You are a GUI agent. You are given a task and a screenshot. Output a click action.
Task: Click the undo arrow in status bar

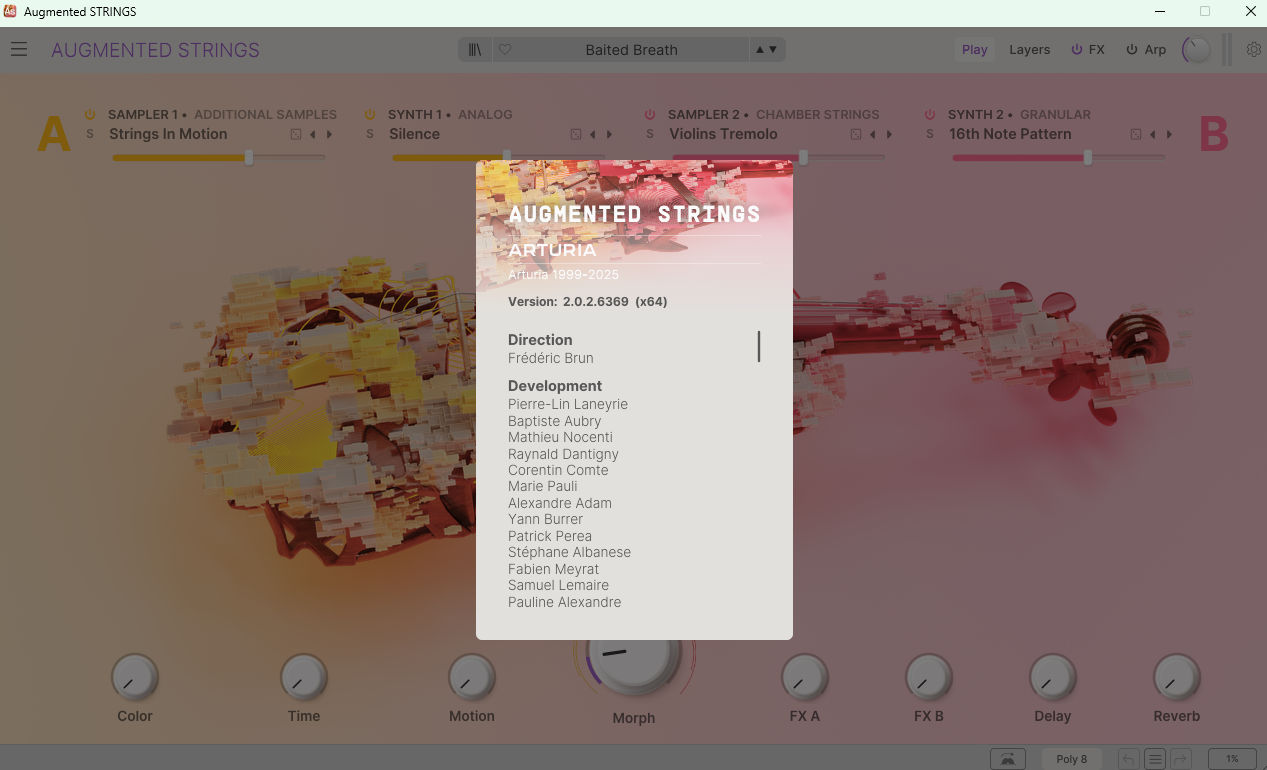tap(1128, 759)
